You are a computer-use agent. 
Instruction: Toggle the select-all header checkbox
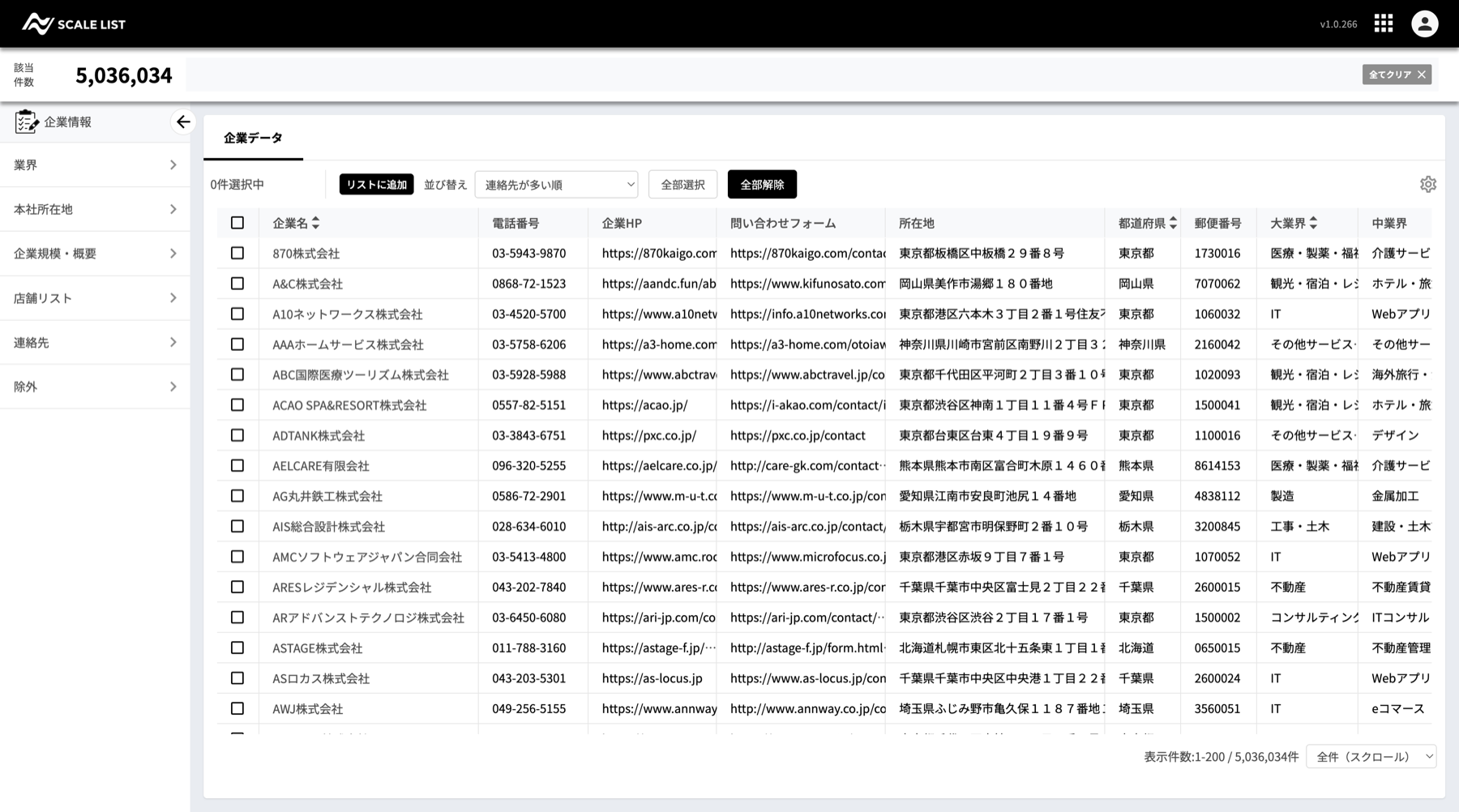point(237,223)
